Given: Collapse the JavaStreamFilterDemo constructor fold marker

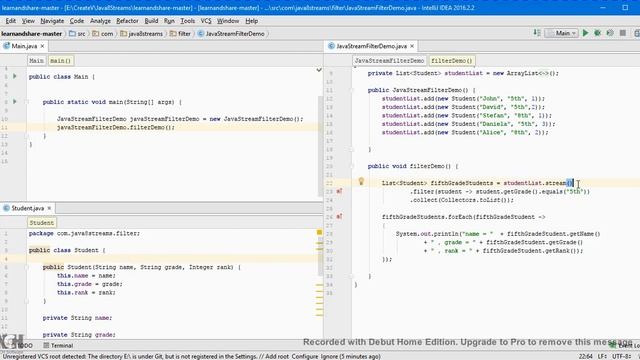Looking at the screenshot, I should click(351, 90).
